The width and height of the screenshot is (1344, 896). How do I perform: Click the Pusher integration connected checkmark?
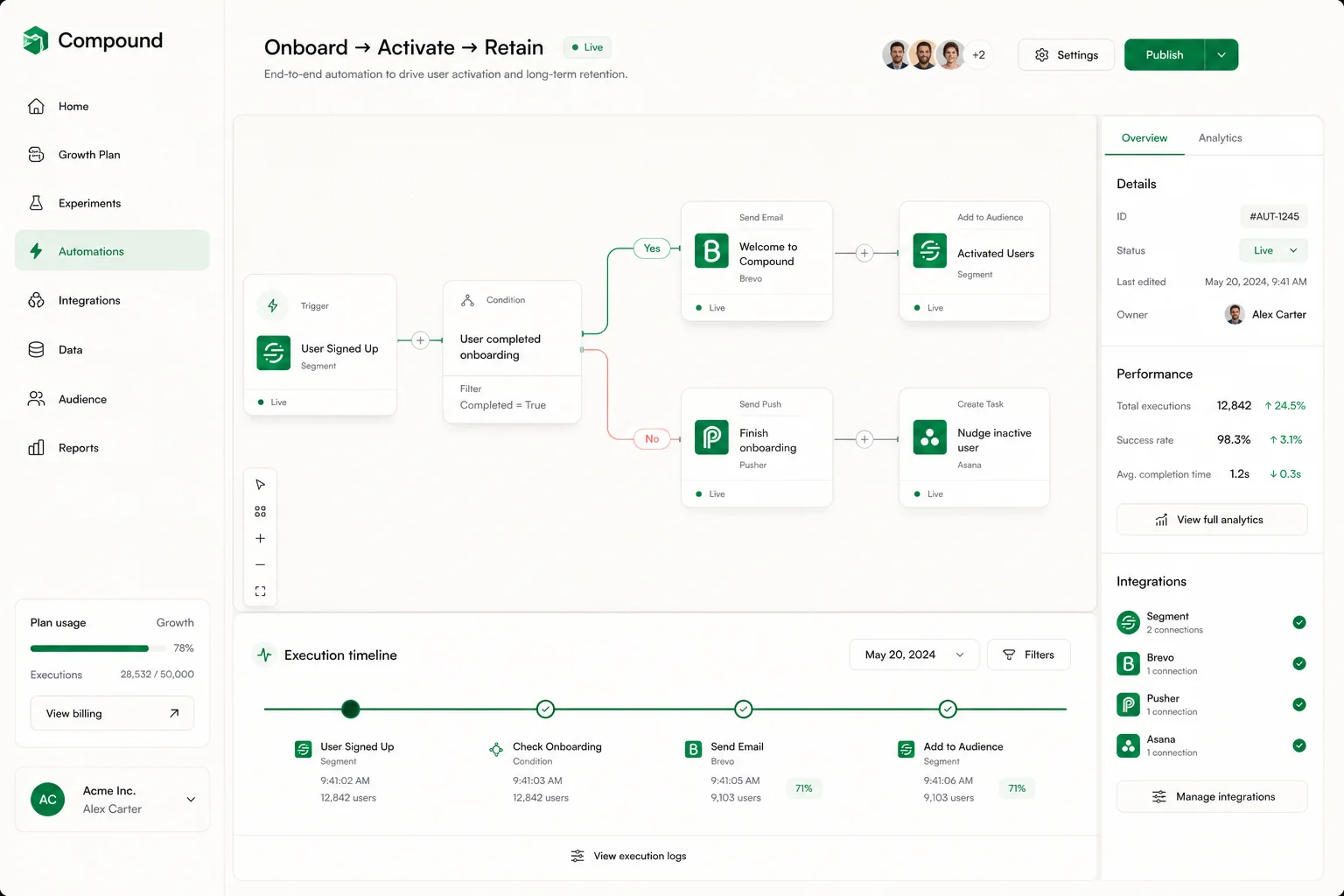tap(1299, 704)
